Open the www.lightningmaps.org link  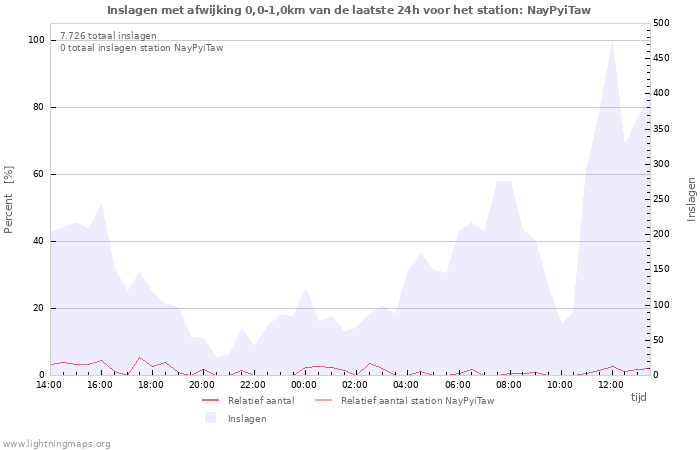[x=56, y=444]
